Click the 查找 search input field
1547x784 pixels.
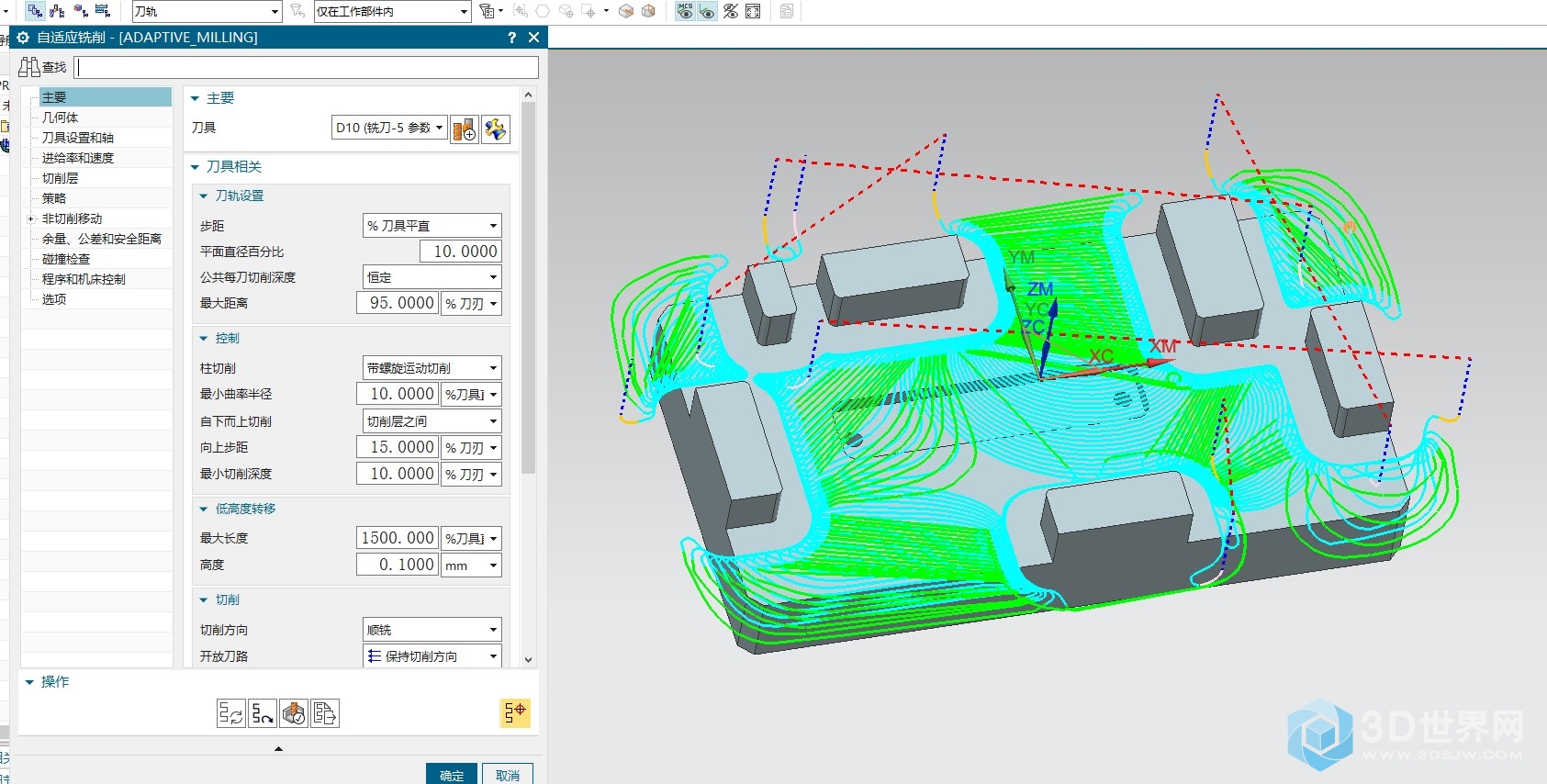pos(307,67)
